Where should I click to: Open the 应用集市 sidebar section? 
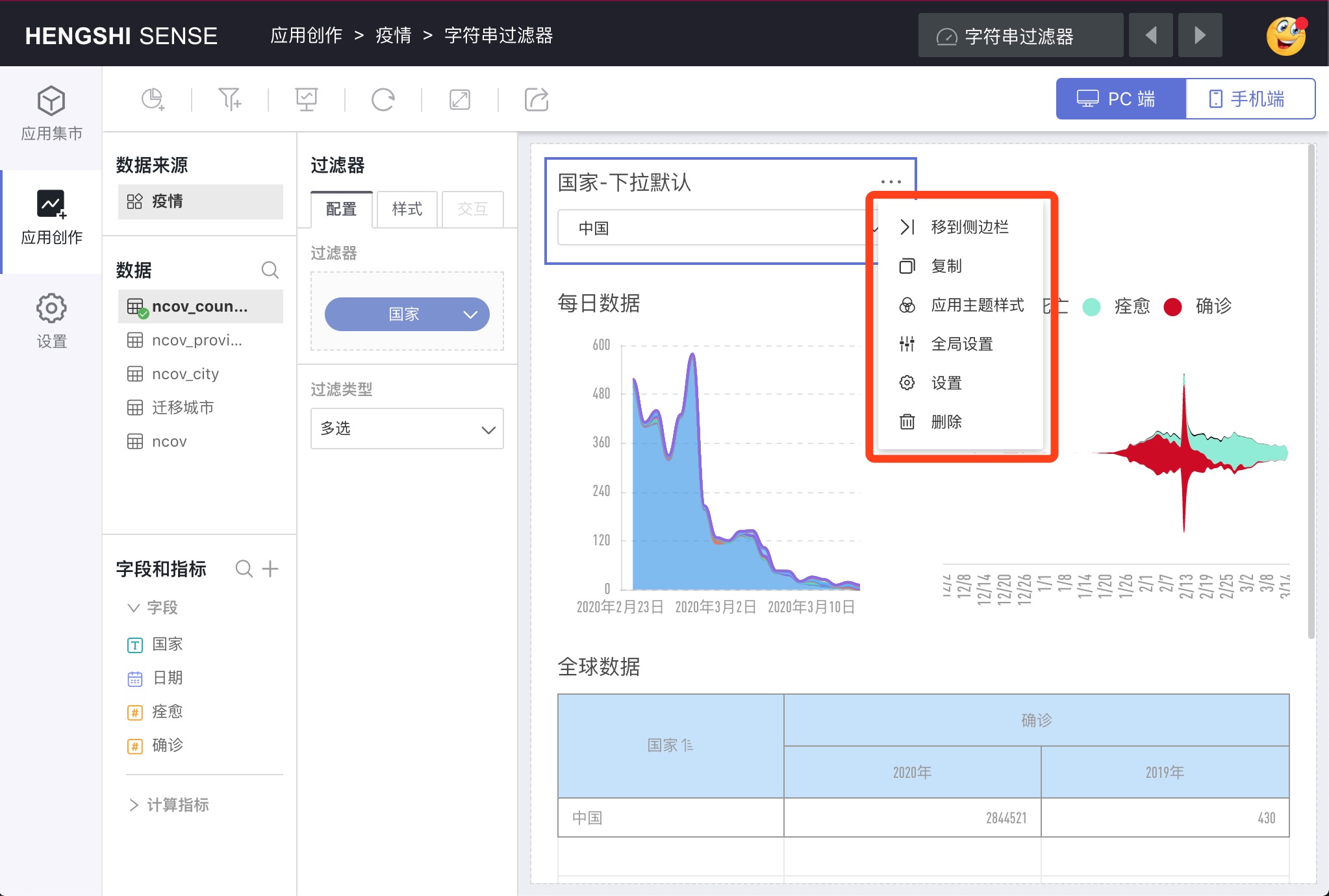(x=51, y=114)
